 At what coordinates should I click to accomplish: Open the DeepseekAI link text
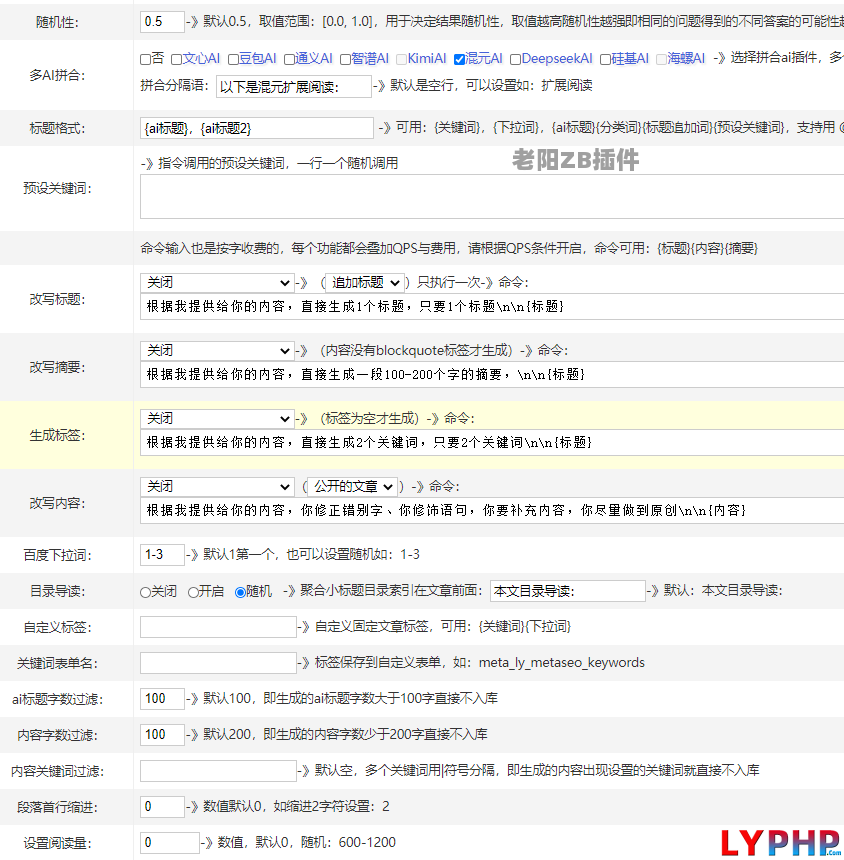(557, 59)
